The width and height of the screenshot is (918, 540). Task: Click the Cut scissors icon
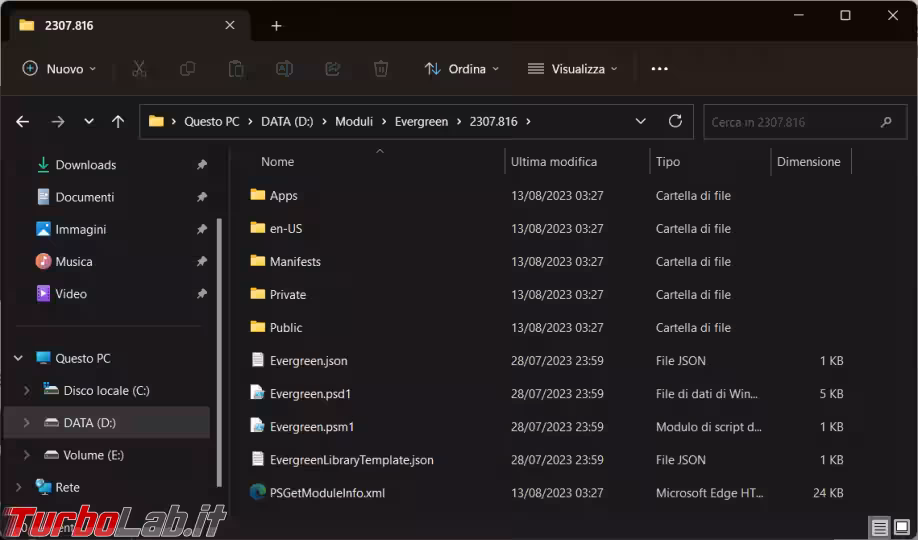(x=139, y=69)
